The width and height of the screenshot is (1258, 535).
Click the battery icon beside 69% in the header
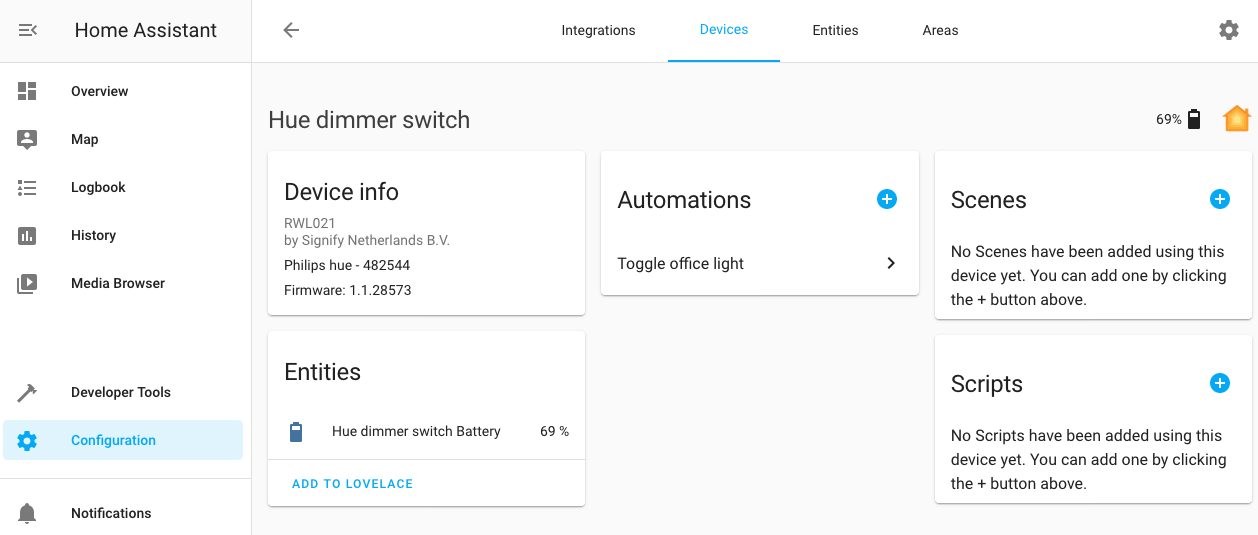pos(1193,120)
